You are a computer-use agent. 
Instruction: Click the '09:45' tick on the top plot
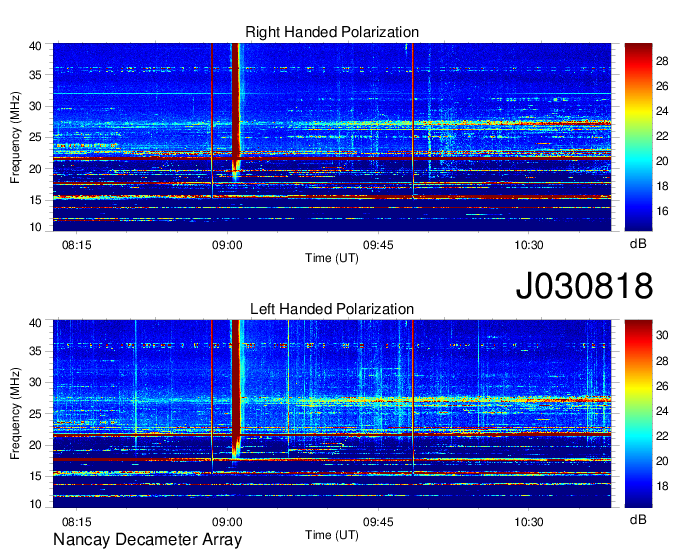coord(378,245)
